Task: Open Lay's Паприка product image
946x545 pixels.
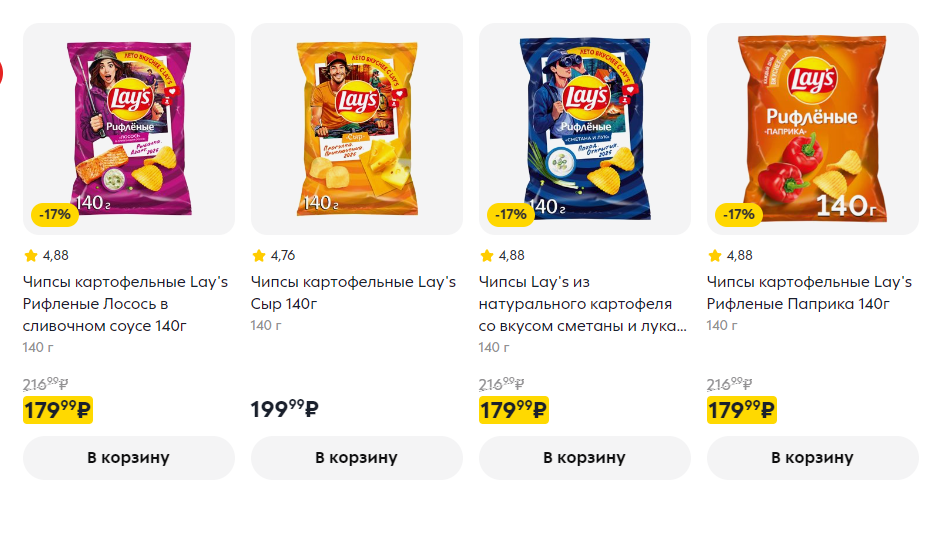Action: 812,128
